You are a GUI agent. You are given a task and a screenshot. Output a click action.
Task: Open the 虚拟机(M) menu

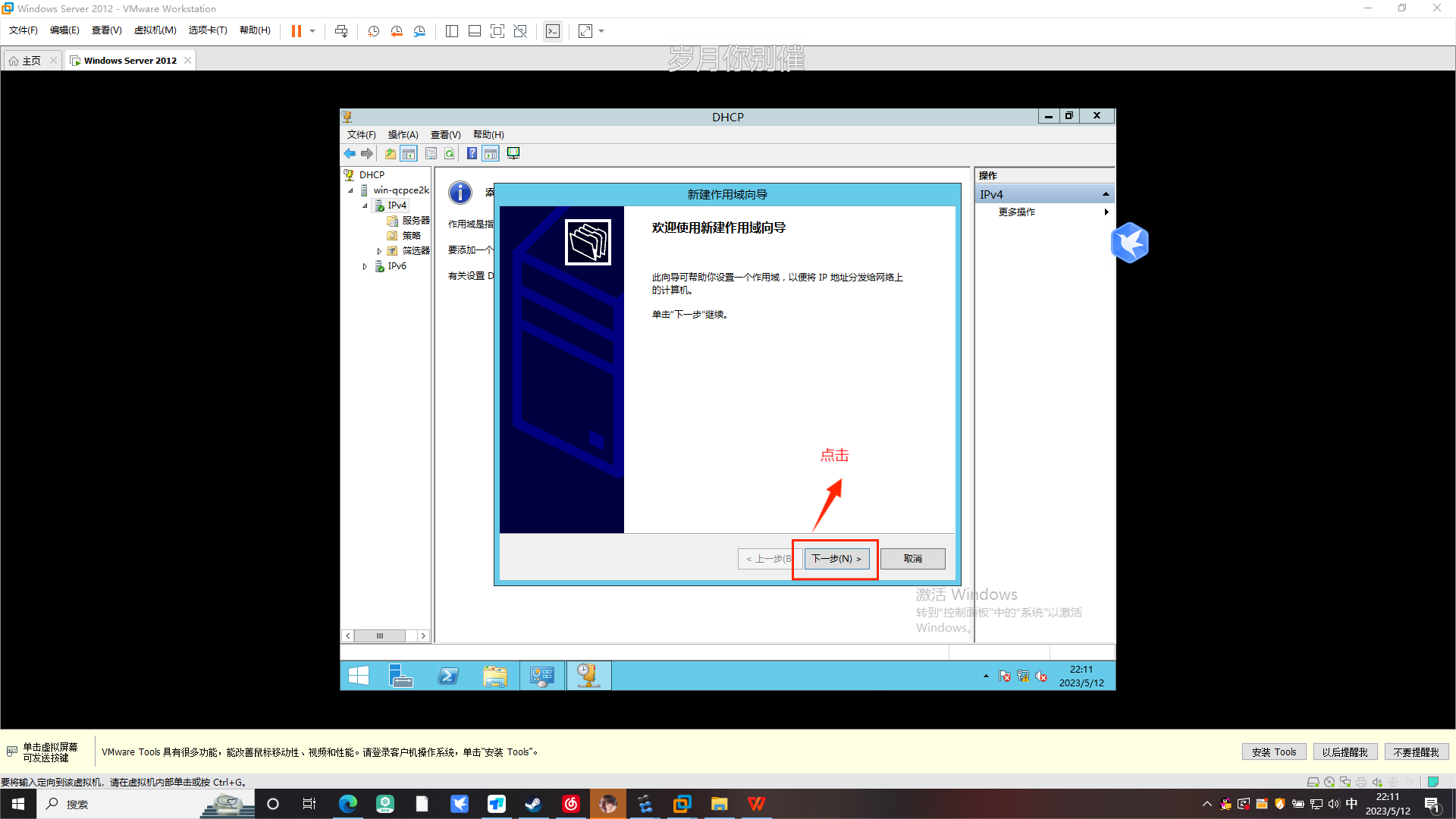click(155, 30)
